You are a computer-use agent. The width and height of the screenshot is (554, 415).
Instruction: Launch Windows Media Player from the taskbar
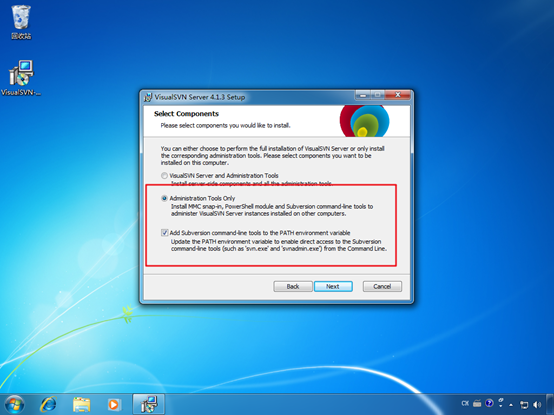[114, 405]
